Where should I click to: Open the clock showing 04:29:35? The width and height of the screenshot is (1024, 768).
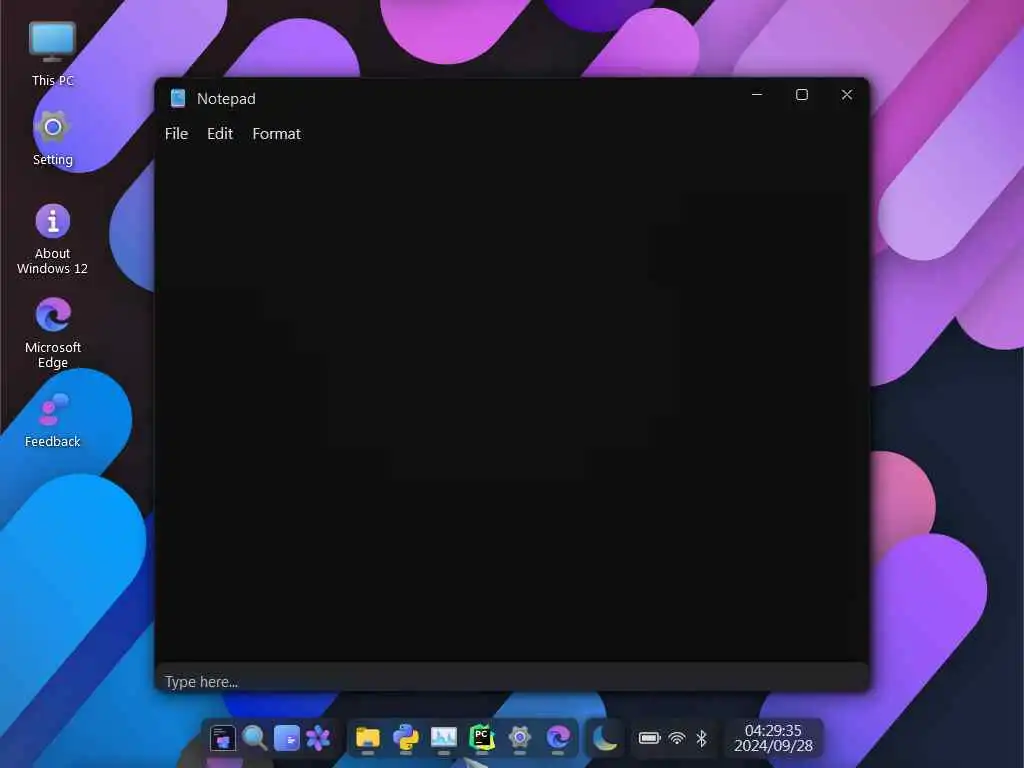point(773,738)
